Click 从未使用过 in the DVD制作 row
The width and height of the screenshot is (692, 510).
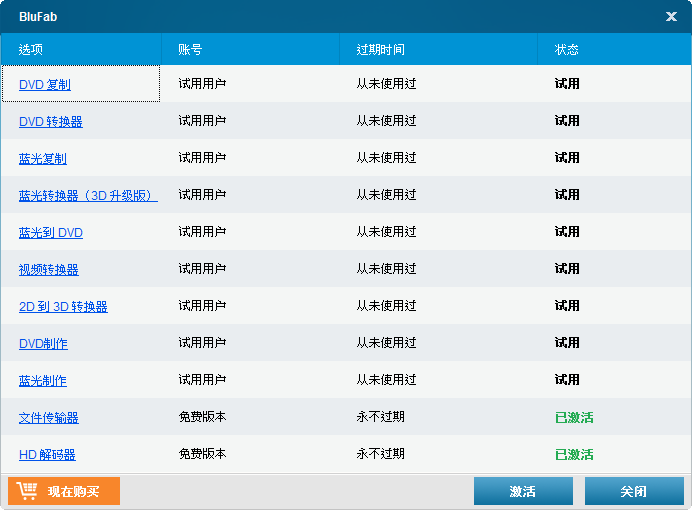point(387,343)
